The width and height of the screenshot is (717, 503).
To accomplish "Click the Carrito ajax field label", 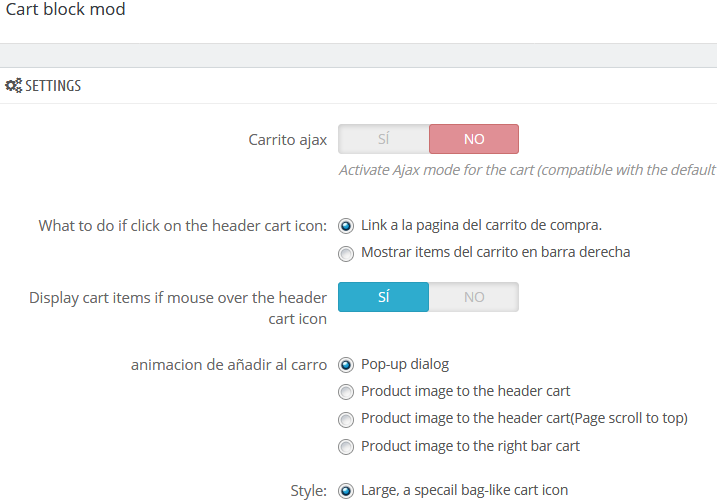I will 288,140.
